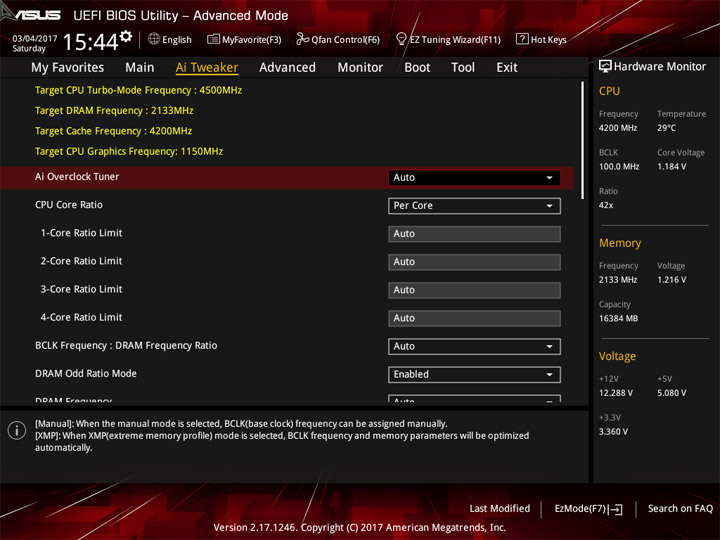720x540 pixels.
Task: Click the 3-Core Ratio Limit field
Action: 474,290
